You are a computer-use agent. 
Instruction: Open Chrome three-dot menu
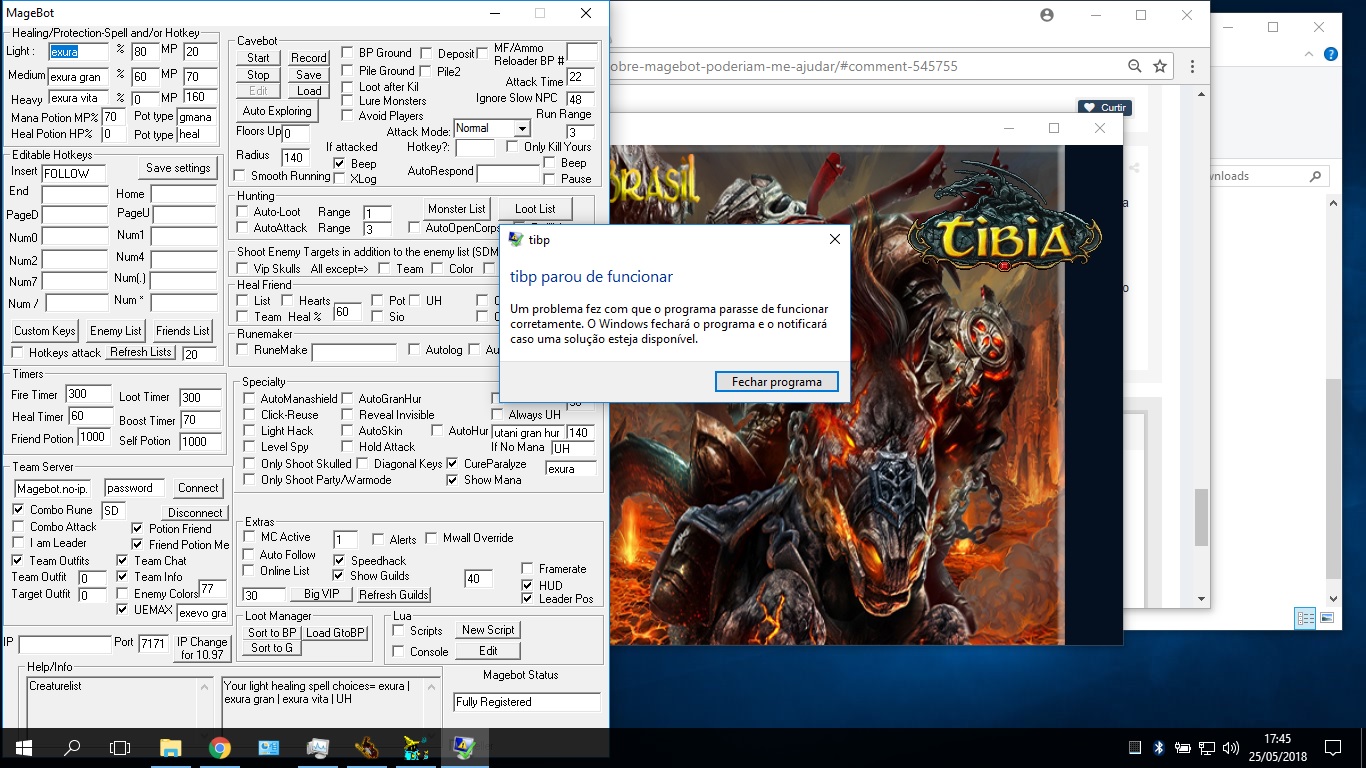click(1192, 66)
